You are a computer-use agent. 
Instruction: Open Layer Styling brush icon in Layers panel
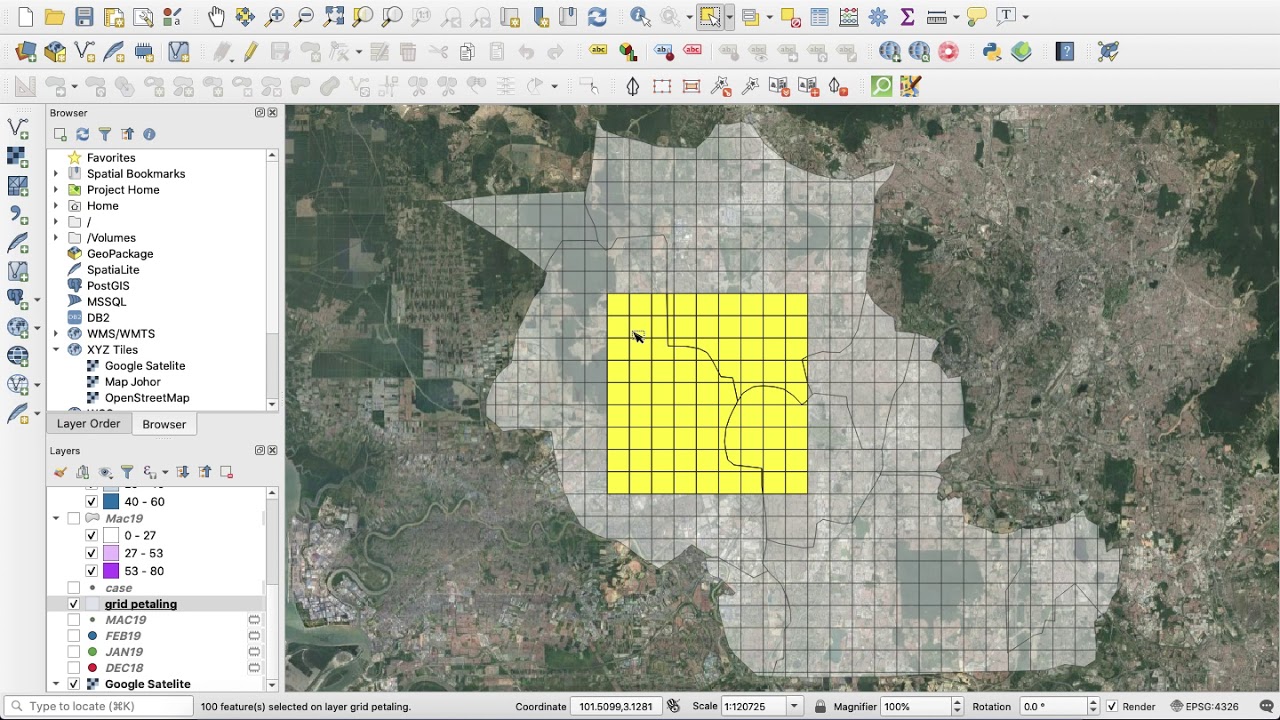[x=60, y=472]
